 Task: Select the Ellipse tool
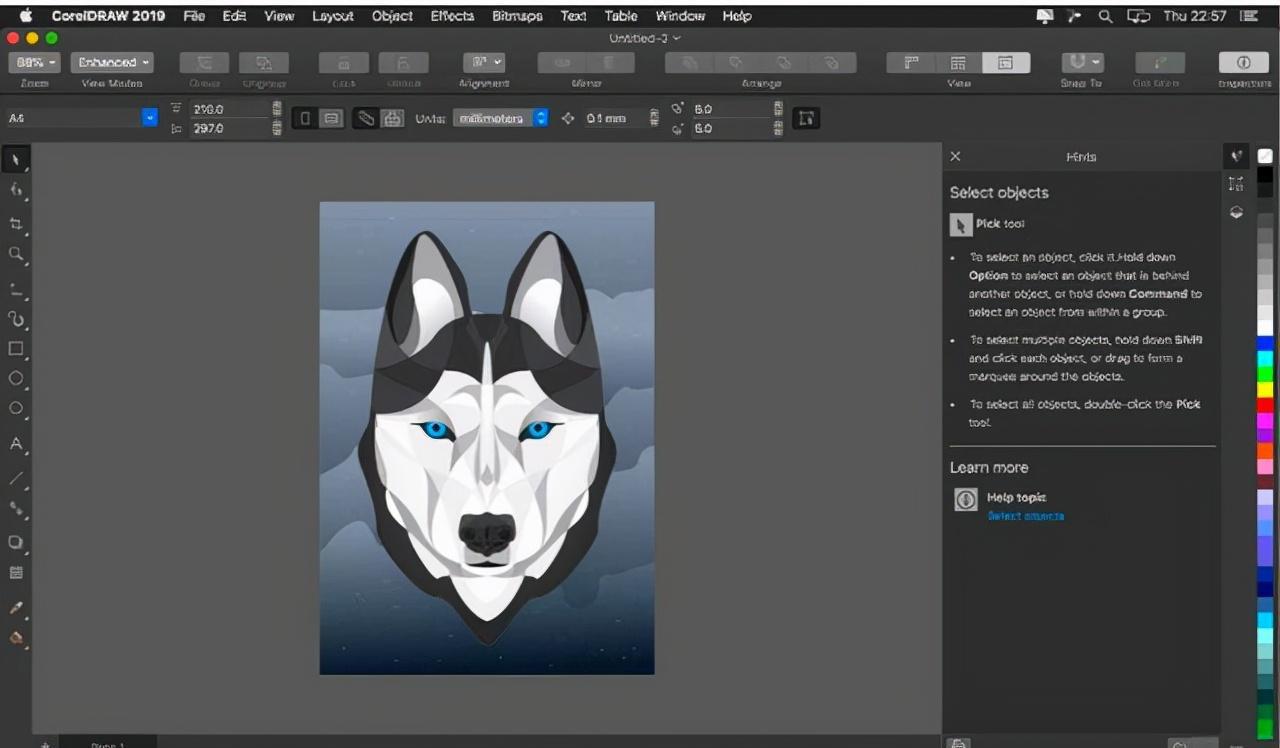click(16, 378)
